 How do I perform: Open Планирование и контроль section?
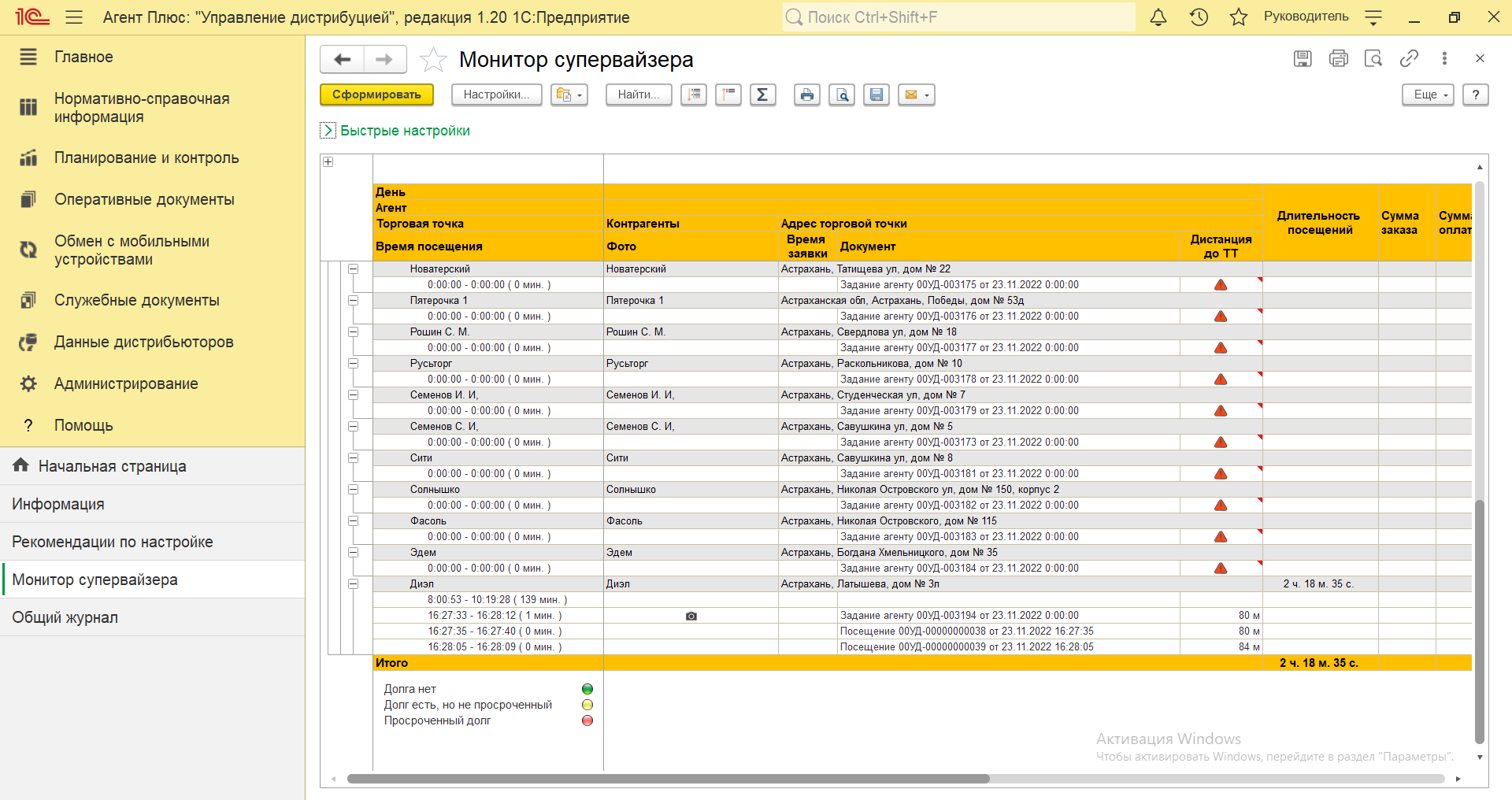tap(152, 158)
